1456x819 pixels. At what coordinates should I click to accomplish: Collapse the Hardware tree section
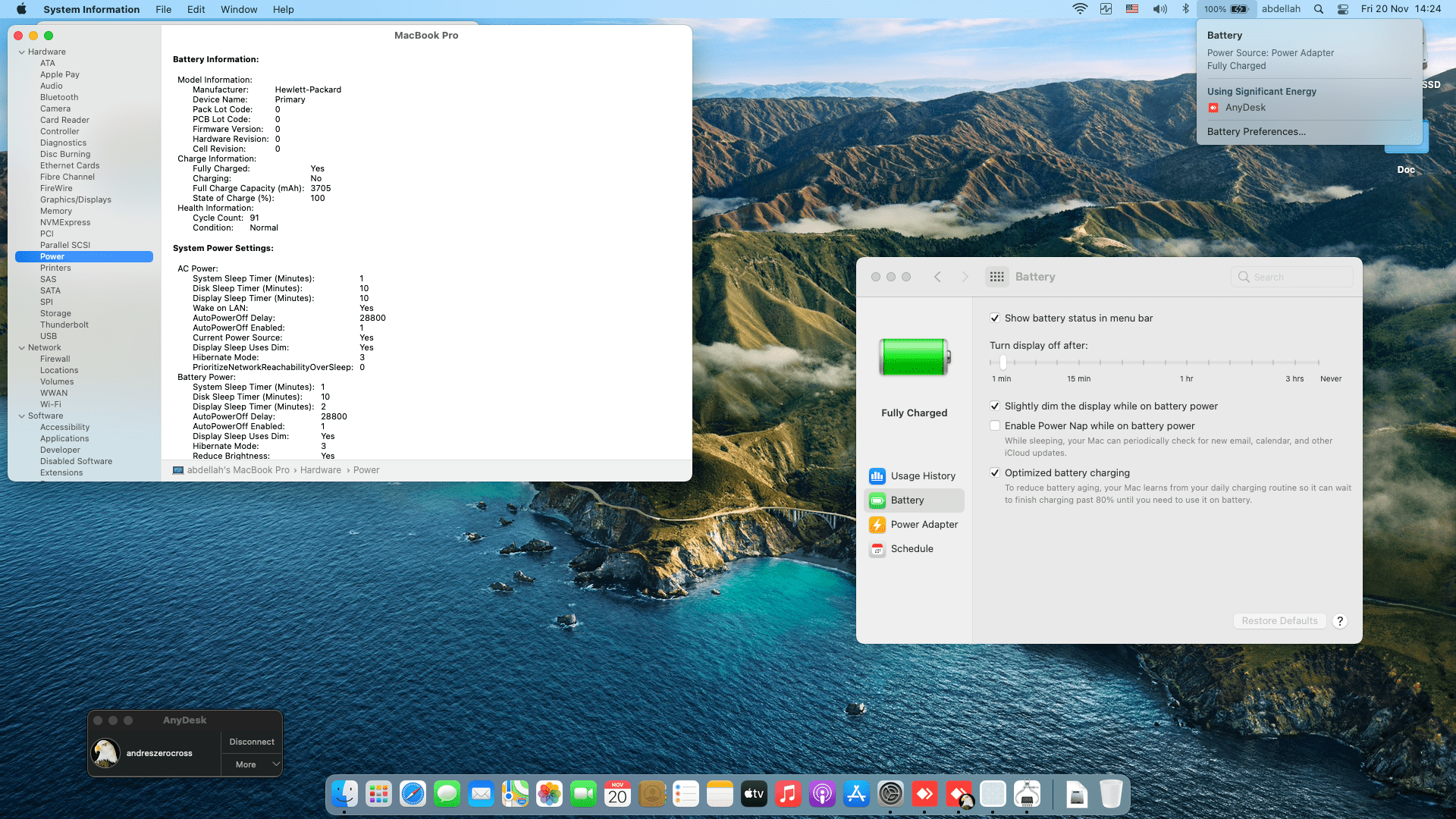click(21, 52)
